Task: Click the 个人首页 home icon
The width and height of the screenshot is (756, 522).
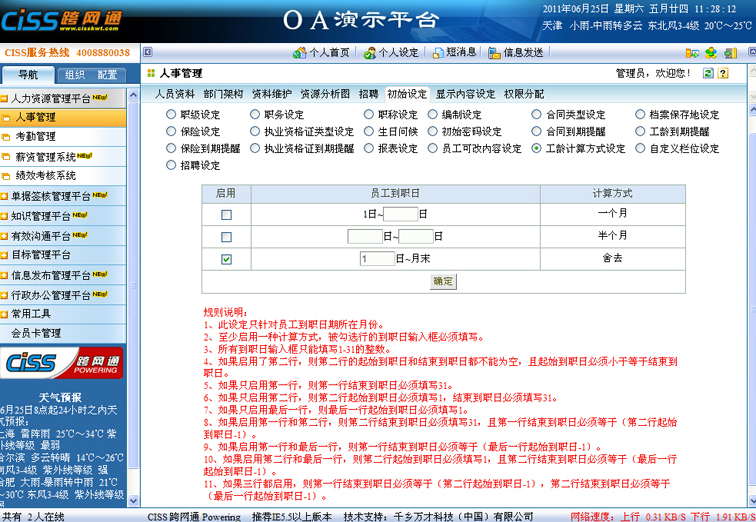Action: (299, 52)
